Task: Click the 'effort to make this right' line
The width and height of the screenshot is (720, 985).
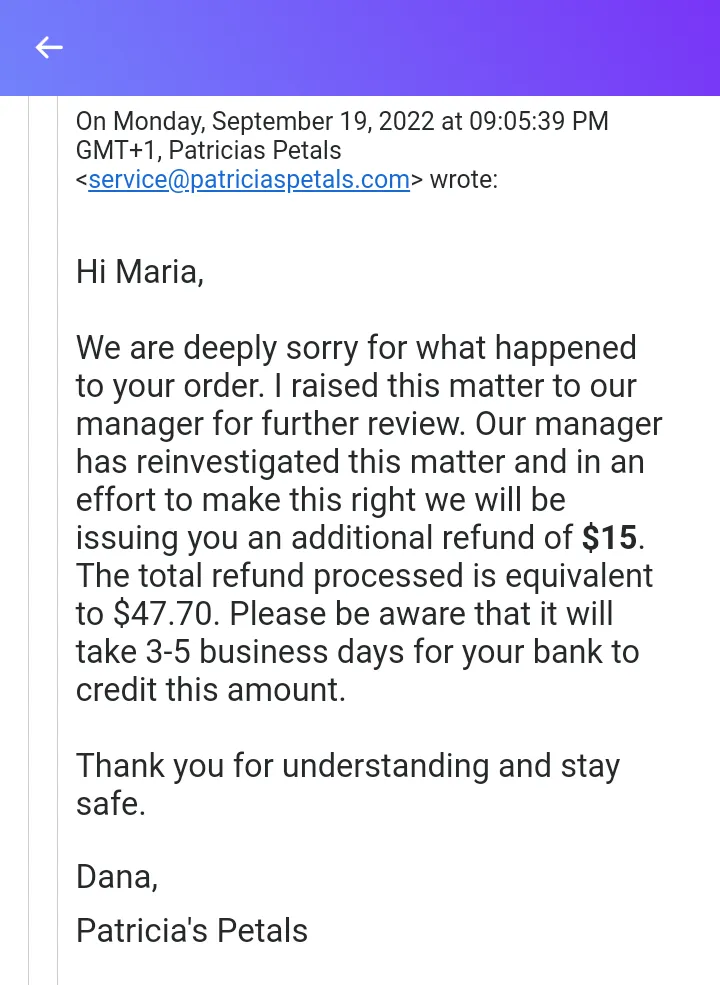Action: pyautogui.click(x=320, y=501)
